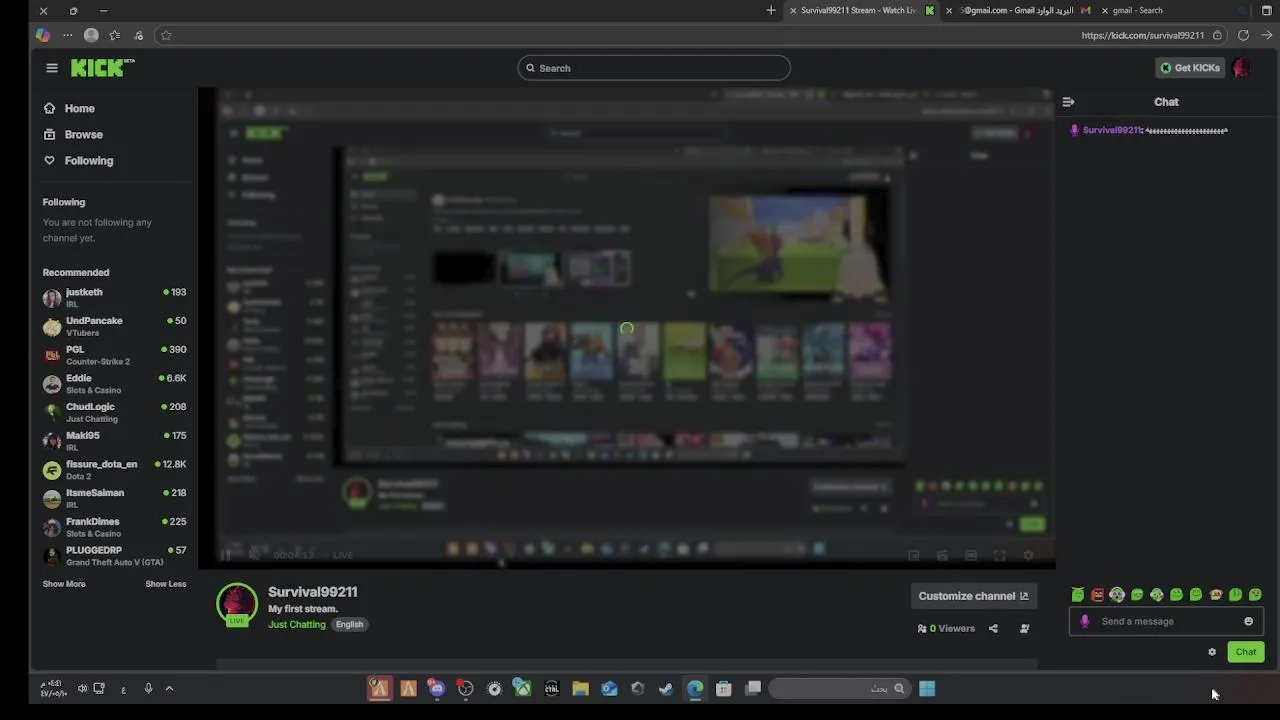Click the Get KICKs button

pos(1190,68)
